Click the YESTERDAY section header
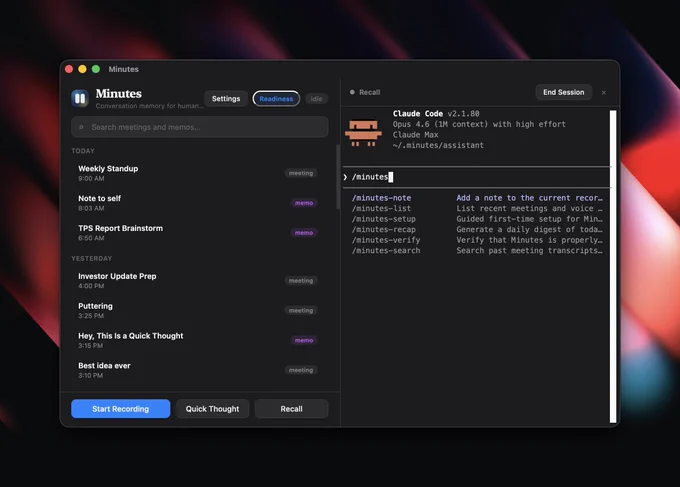This screenshot has width=680, height=487. pos(92,258)
